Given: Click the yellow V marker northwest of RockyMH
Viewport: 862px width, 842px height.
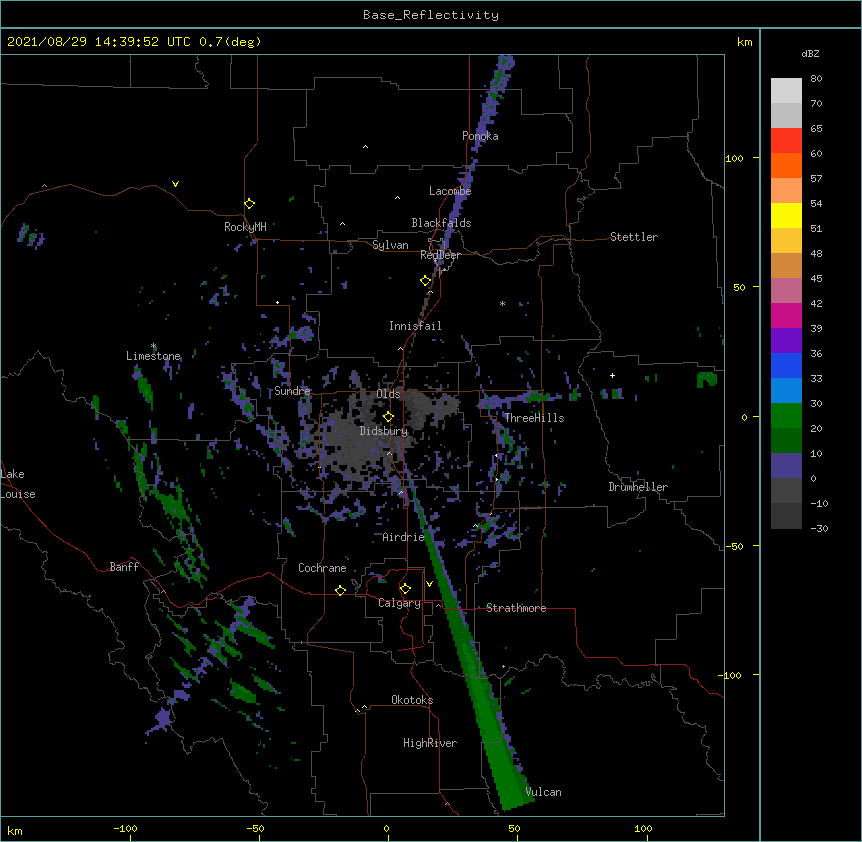Looking at the screenshot, I should tap(175, 184).
